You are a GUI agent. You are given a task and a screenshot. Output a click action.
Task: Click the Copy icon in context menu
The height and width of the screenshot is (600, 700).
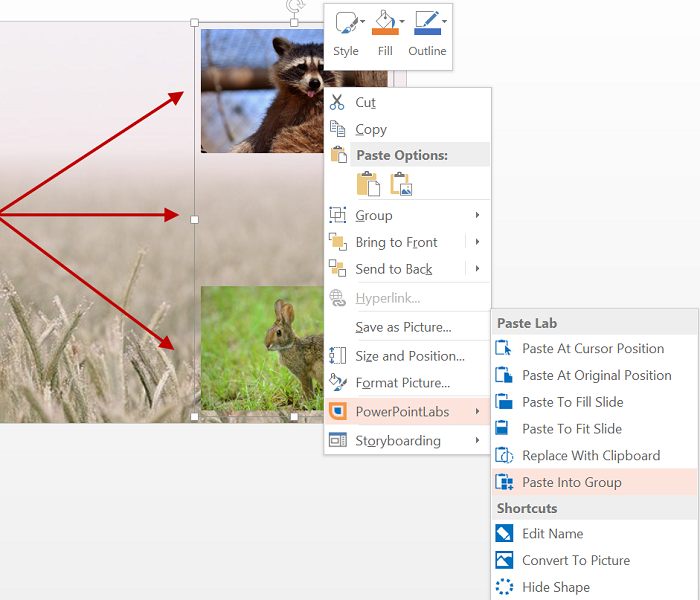point(337,129)
